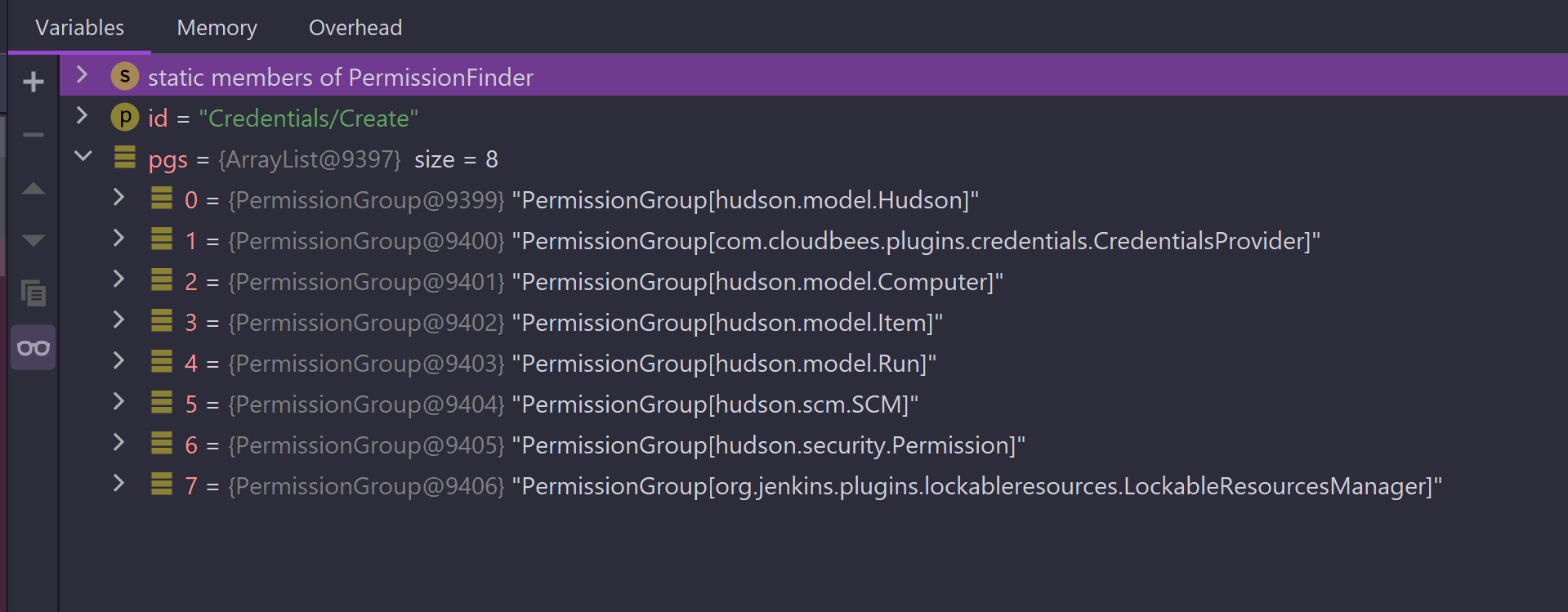Expand PermissionGroup for hudson.scm.SCM

pos(118,401)
